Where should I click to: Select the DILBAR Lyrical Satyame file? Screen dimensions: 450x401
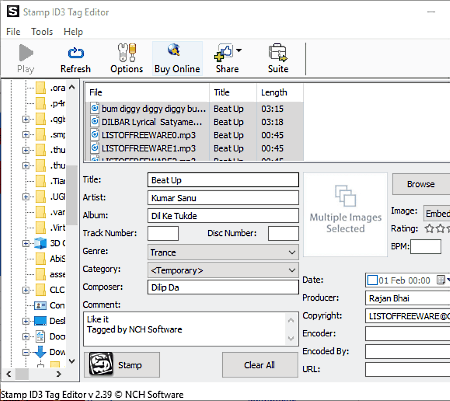pos(195,122)
